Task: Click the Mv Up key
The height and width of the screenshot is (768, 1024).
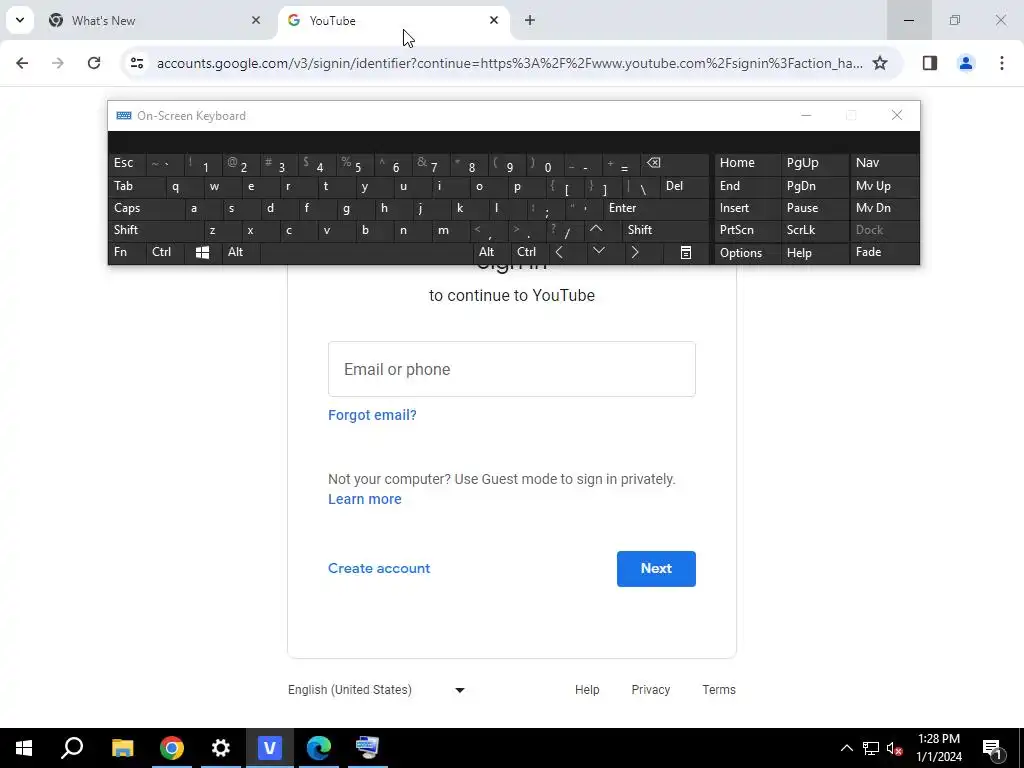Action: coord(884,186)
